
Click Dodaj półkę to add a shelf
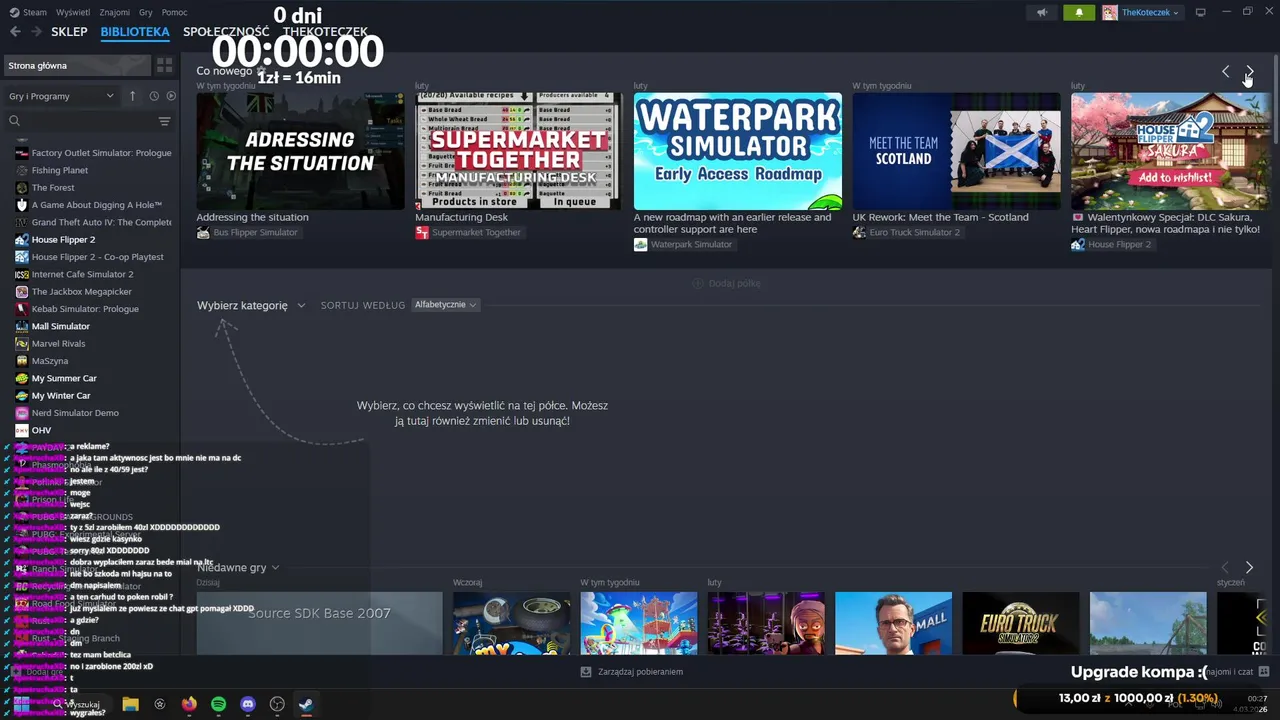[x=727, y=283]
